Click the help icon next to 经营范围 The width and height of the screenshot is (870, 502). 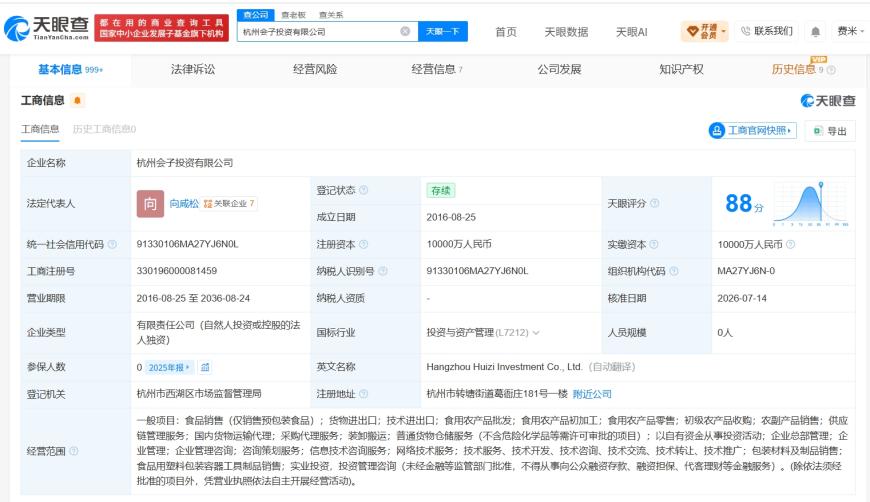[74, 451]
